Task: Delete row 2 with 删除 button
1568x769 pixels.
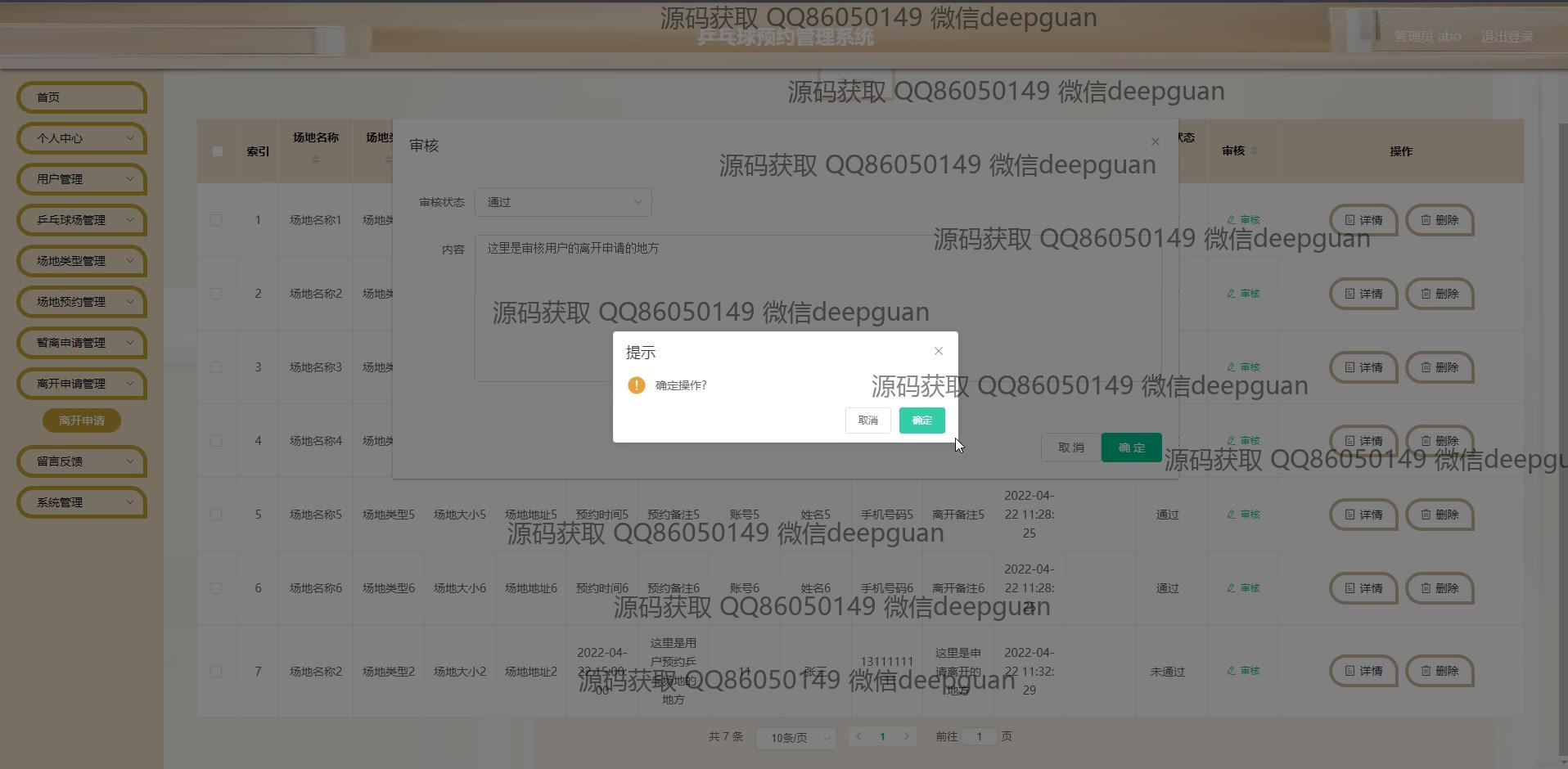Action: click(x=1440, y=294)
